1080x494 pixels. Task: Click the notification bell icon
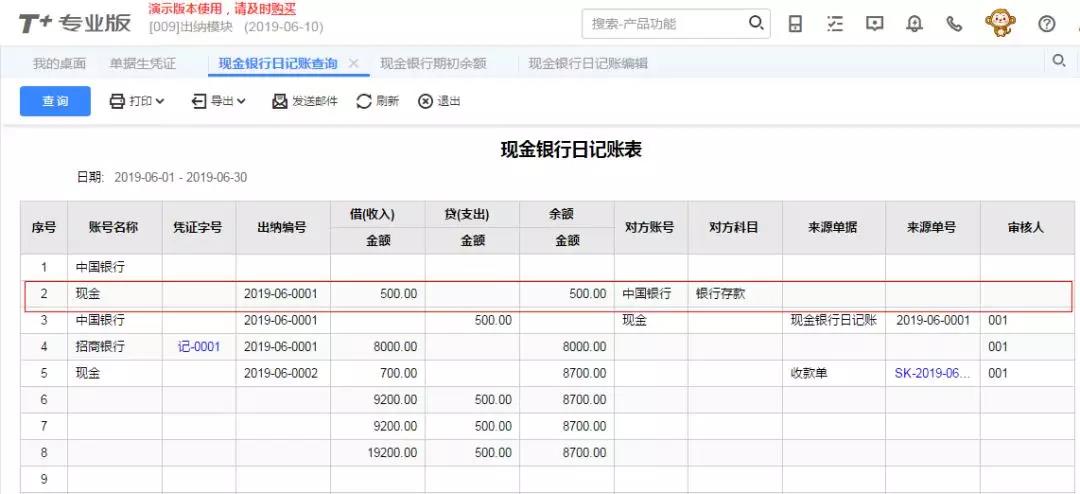tap(914, 24)
